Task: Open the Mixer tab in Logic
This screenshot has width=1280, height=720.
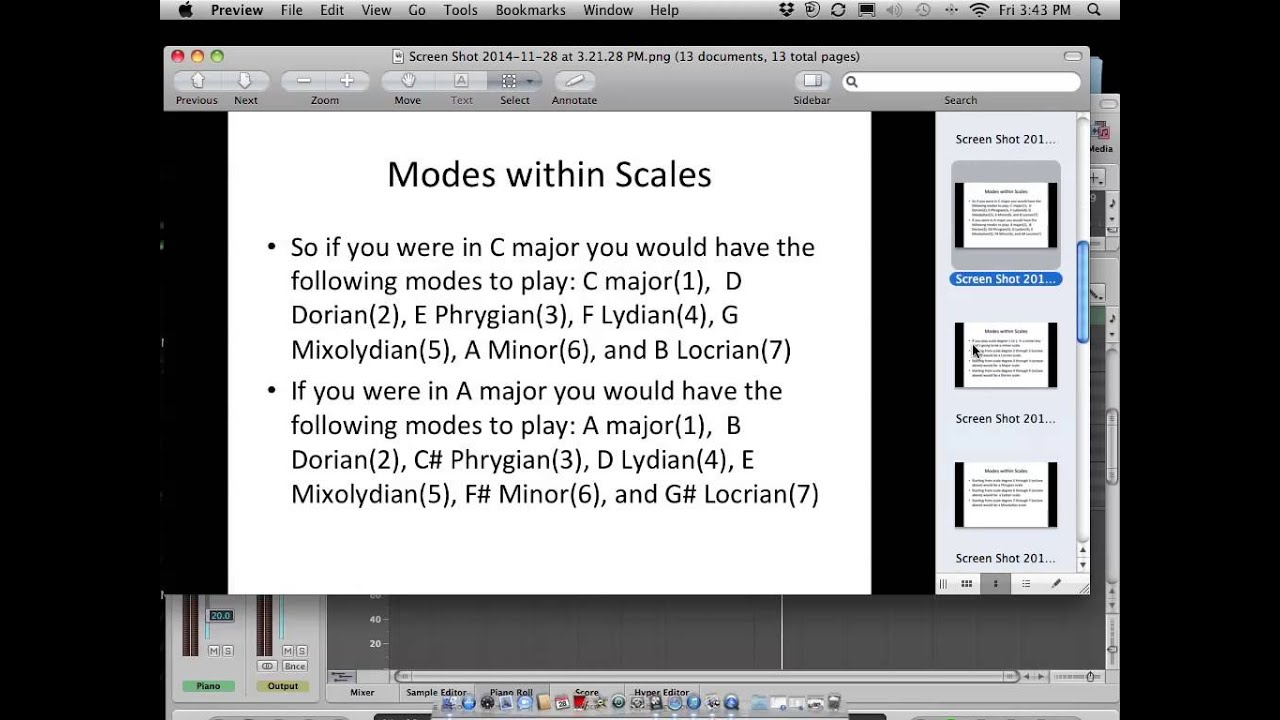Action: [x=362, y=692]
